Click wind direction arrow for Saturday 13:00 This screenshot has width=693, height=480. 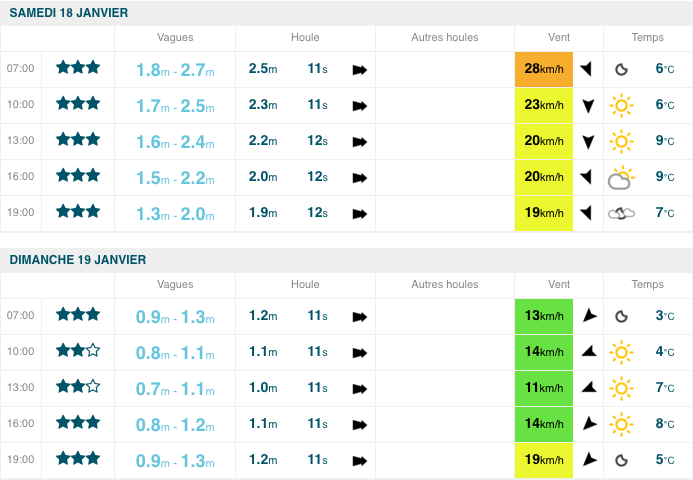(588, 141)
